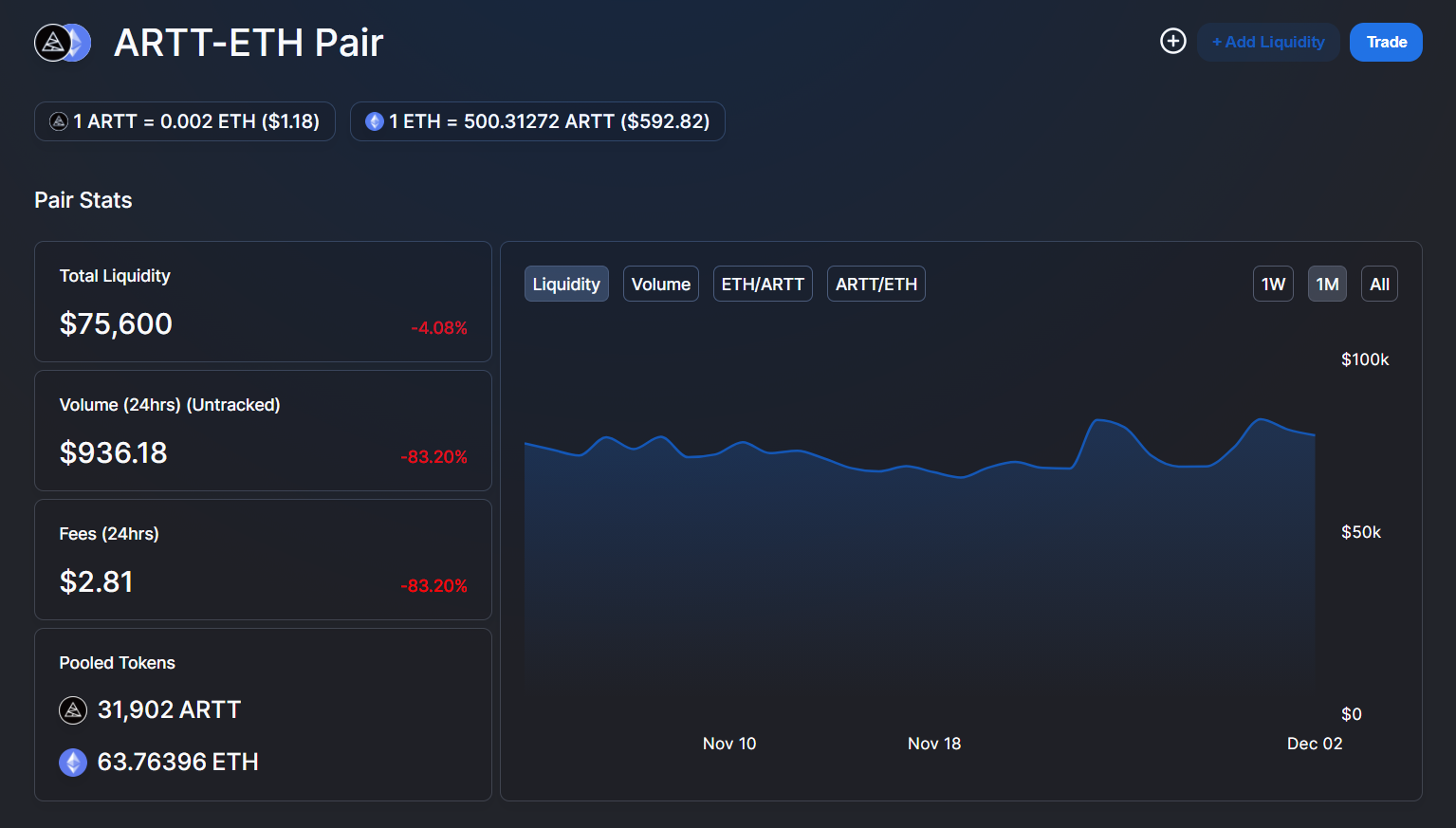Image resolution: width=1456 pixels, height=828 pixels.
Task: Select the 1 ETH = 500.31272 ARTT pill
Action: click(538, 121)
